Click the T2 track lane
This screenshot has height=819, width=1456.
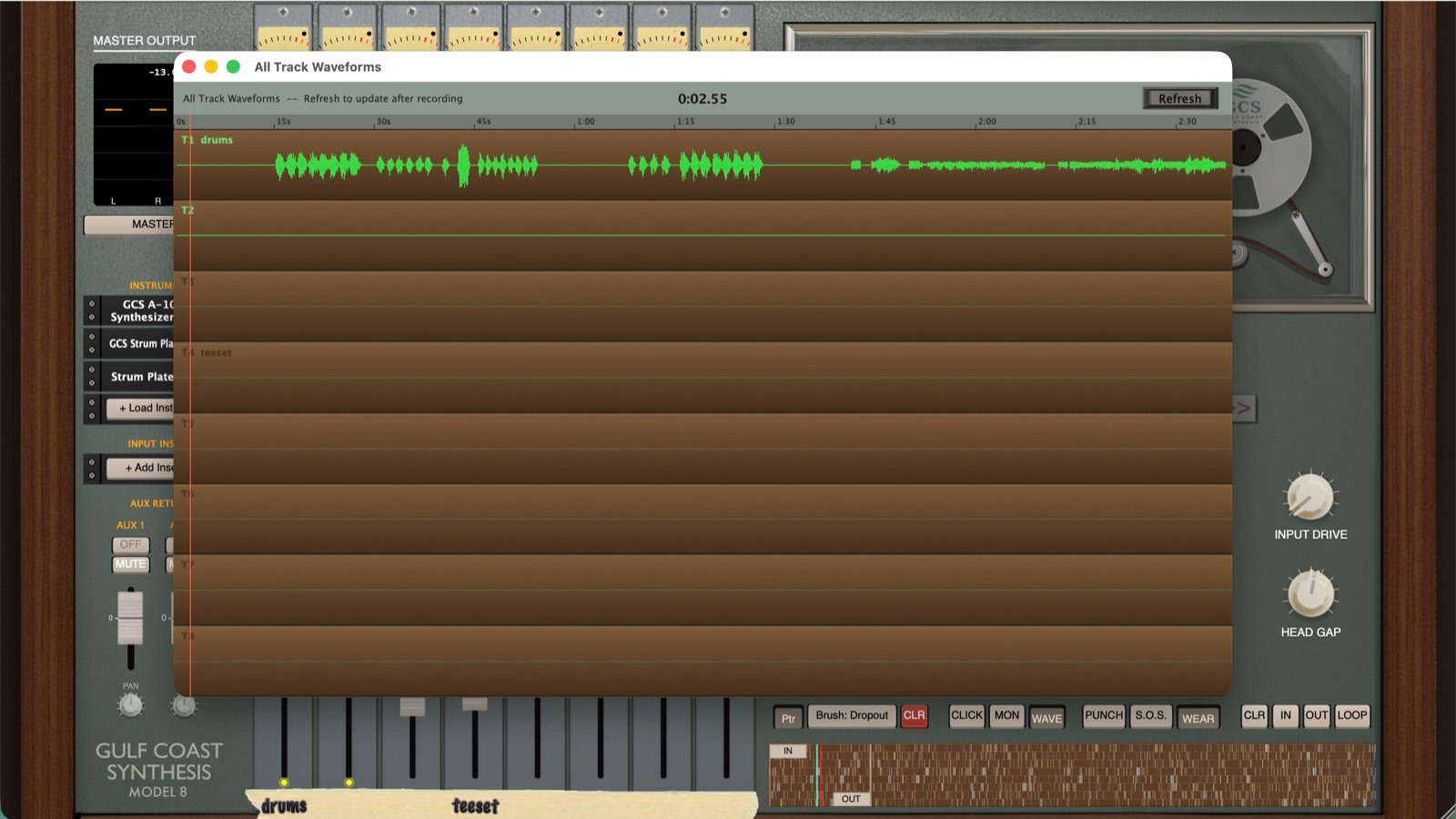tap(701, 236)
